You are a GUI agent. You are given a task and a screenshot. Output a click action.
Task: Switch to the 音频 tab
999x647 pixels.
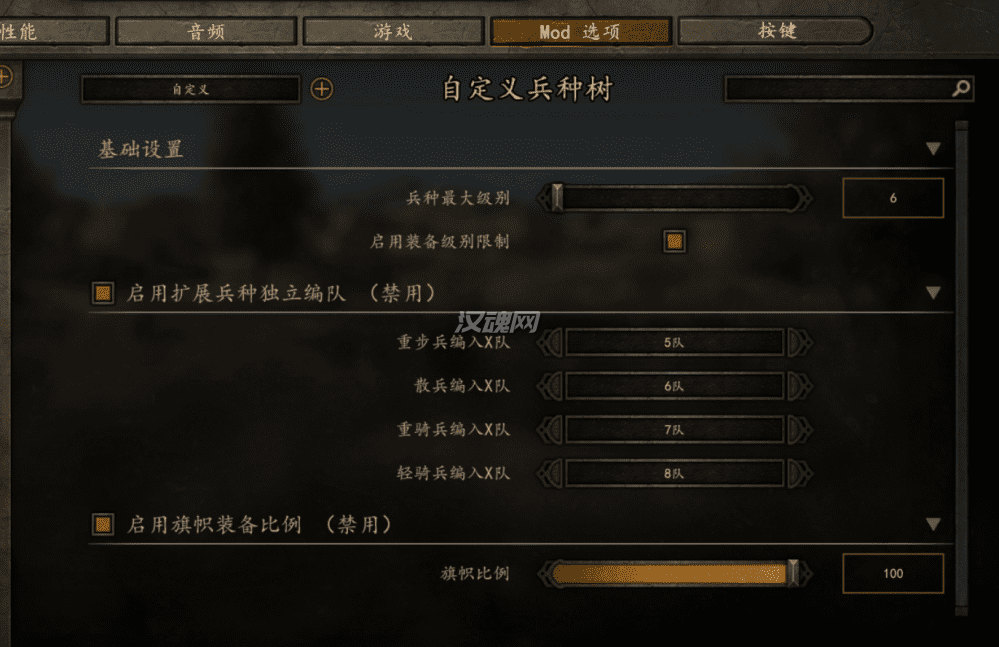click(x=206, y=31)
